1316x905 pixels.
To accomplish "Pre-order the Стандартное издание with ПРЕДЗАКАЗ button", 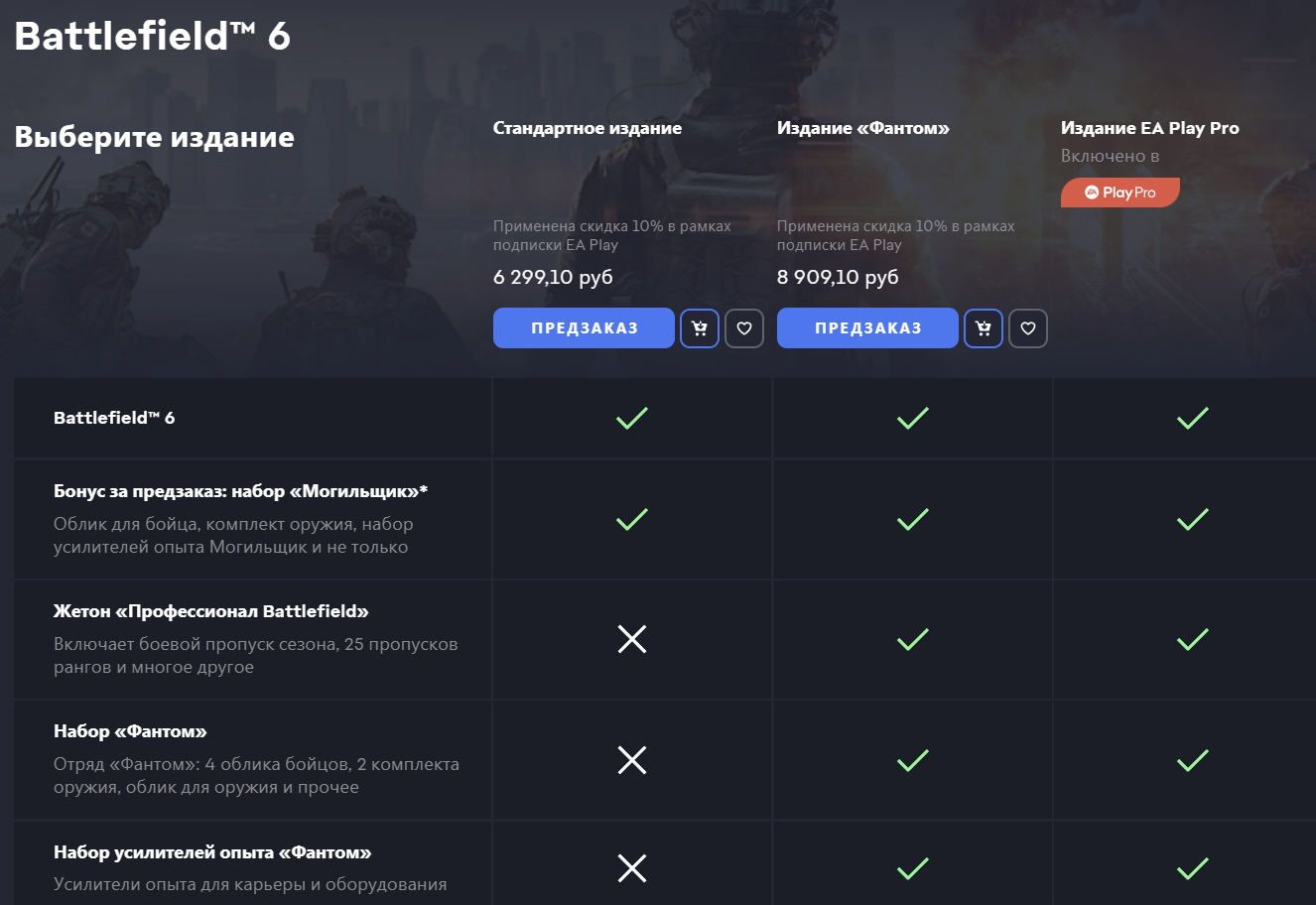I will click(584, 328).
